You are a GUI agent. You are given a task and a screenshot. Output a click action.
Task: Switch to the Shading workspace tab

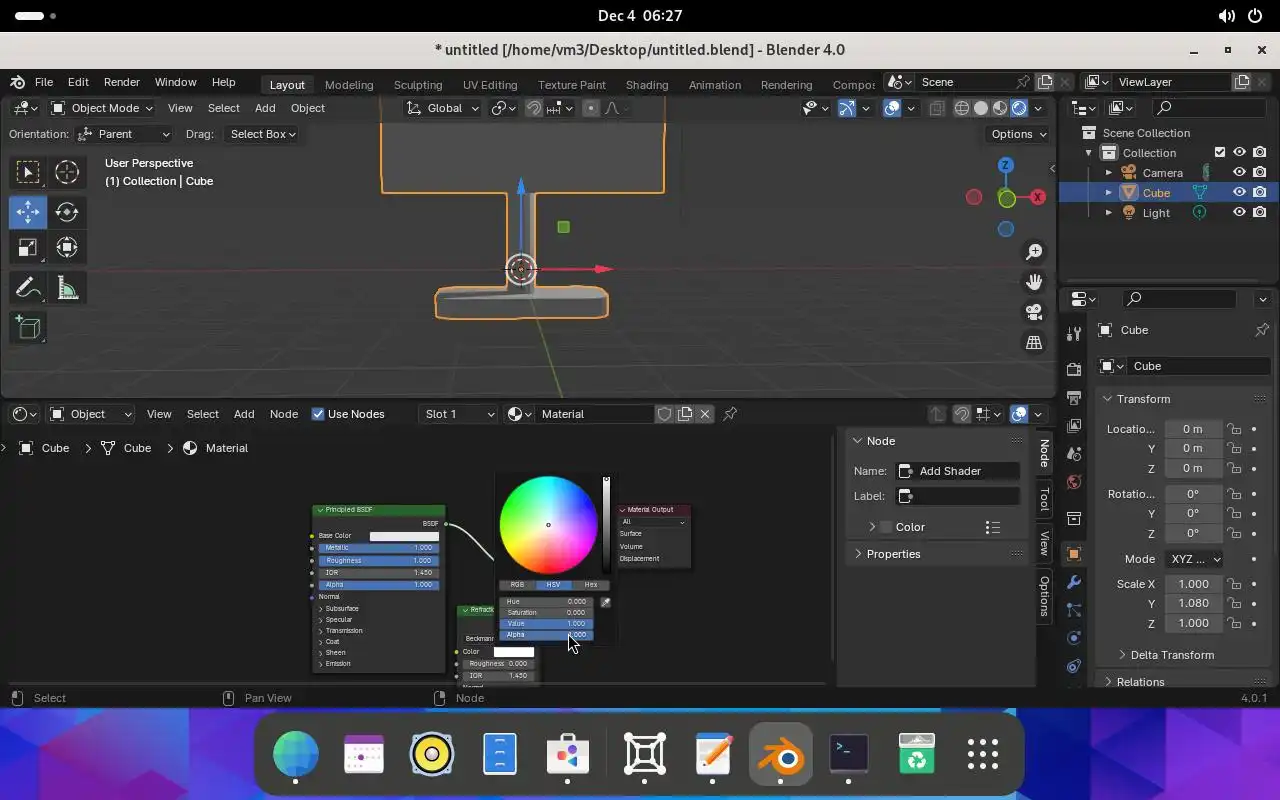click(647, 85)
